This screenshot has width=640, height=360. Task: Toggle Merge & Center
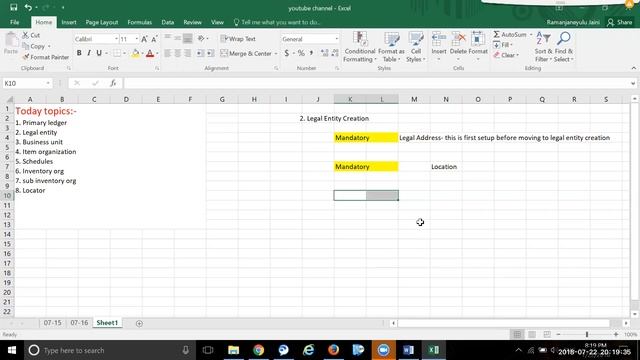pos(246,53)
